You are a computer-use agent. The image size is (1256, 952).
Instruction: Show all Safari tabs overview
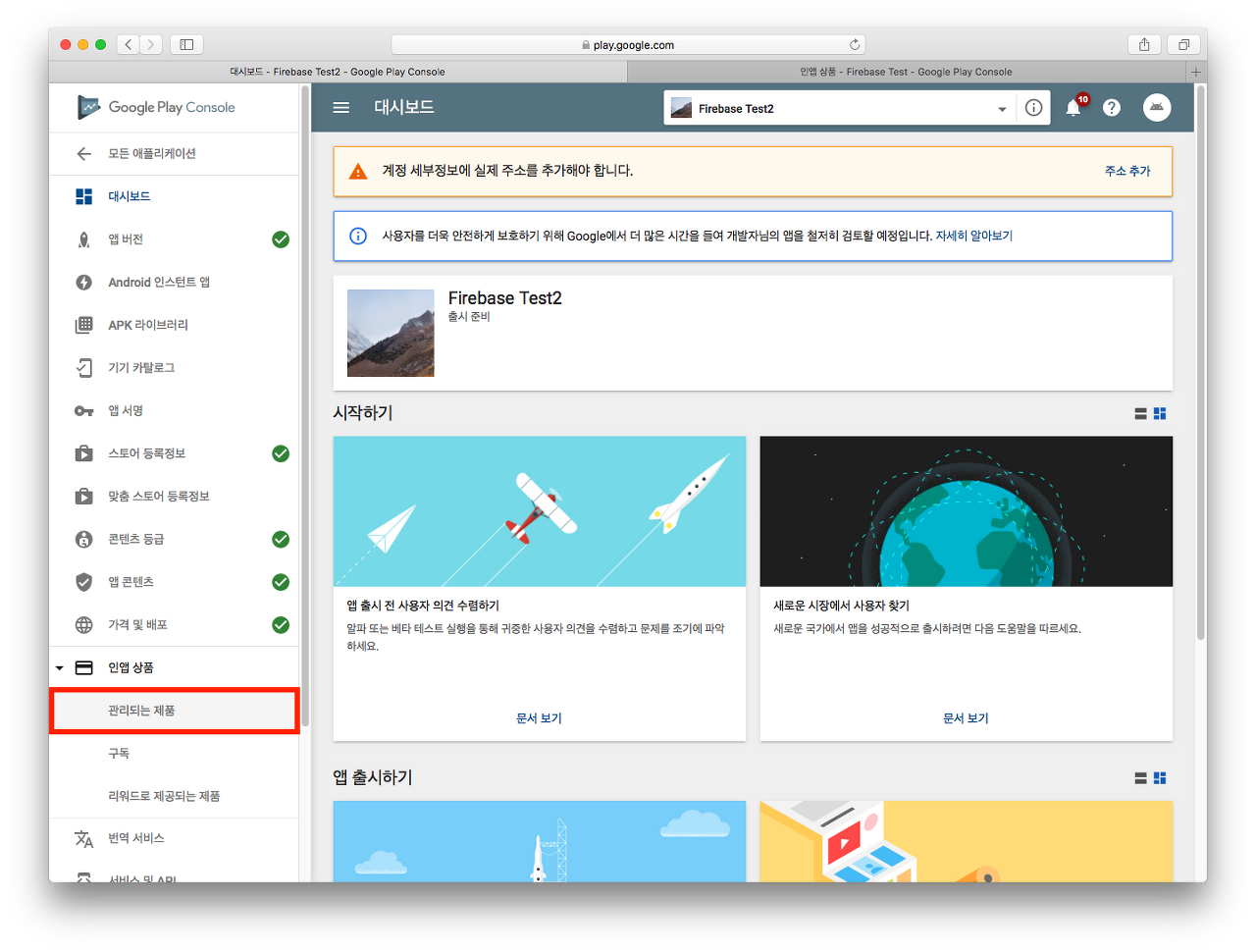[1183, 44]
